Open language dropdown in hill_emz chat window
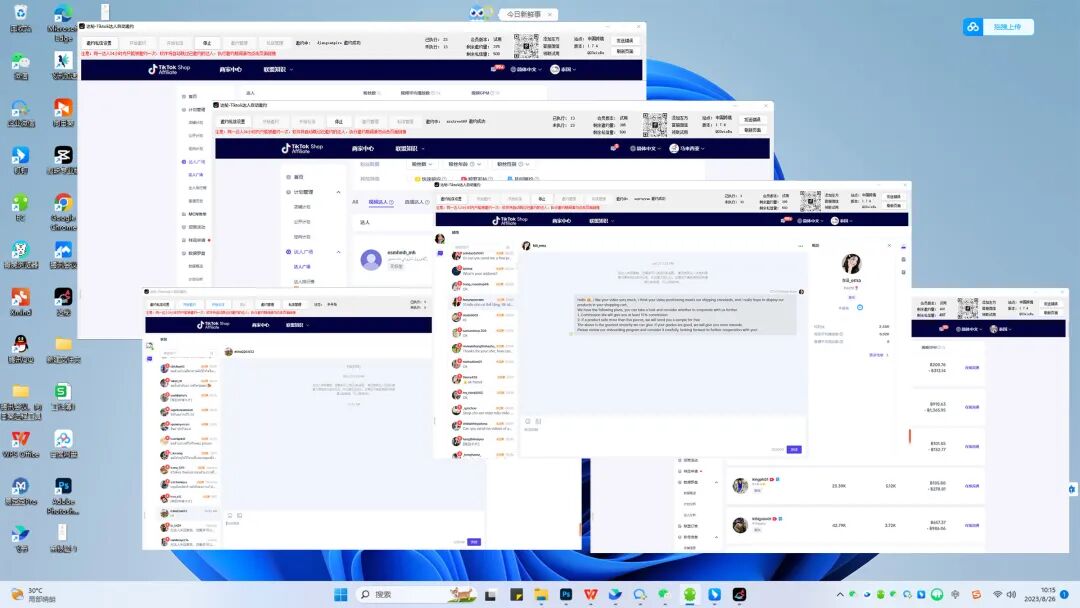 811,221
